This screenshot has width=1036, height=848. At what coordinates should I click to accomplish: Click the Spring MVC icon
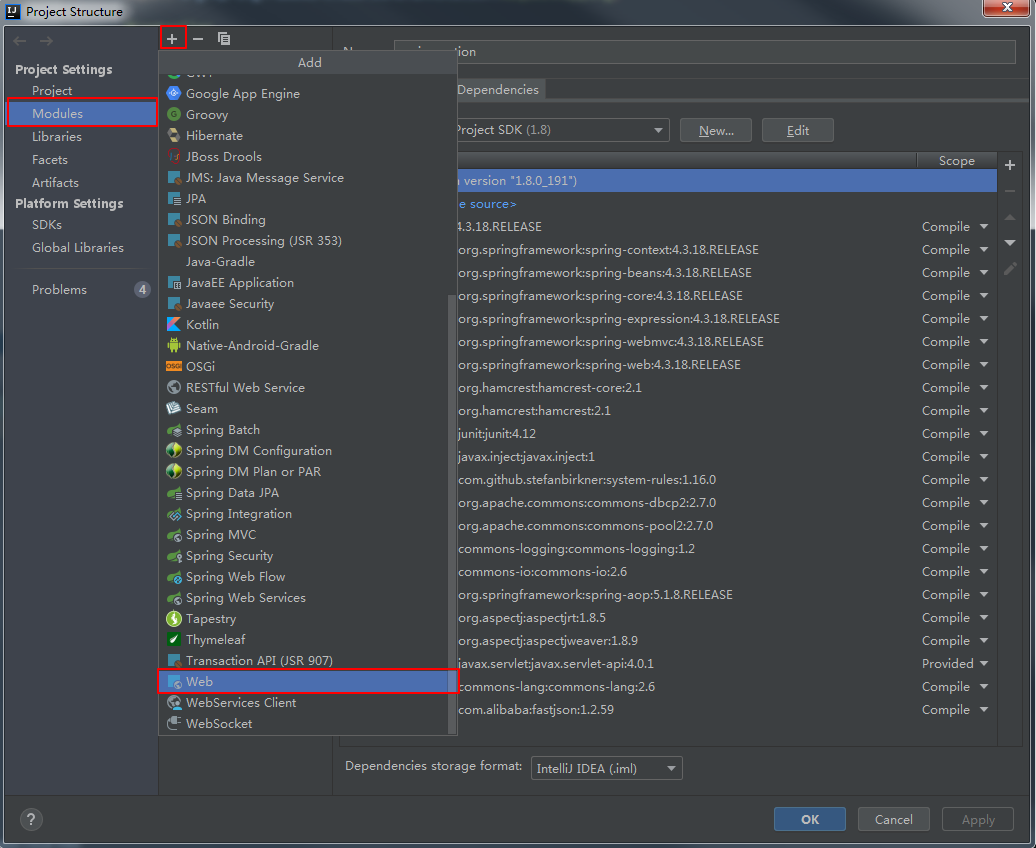(x=174, y=535)
